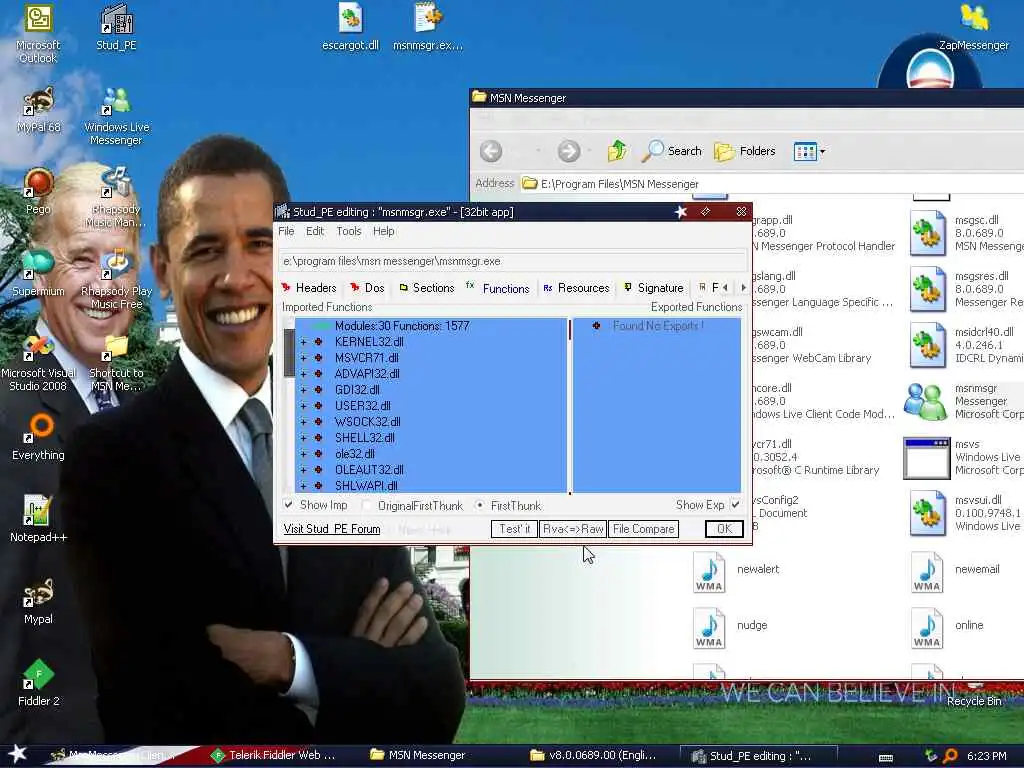Switch to the Dos tab

pos(367,288)
